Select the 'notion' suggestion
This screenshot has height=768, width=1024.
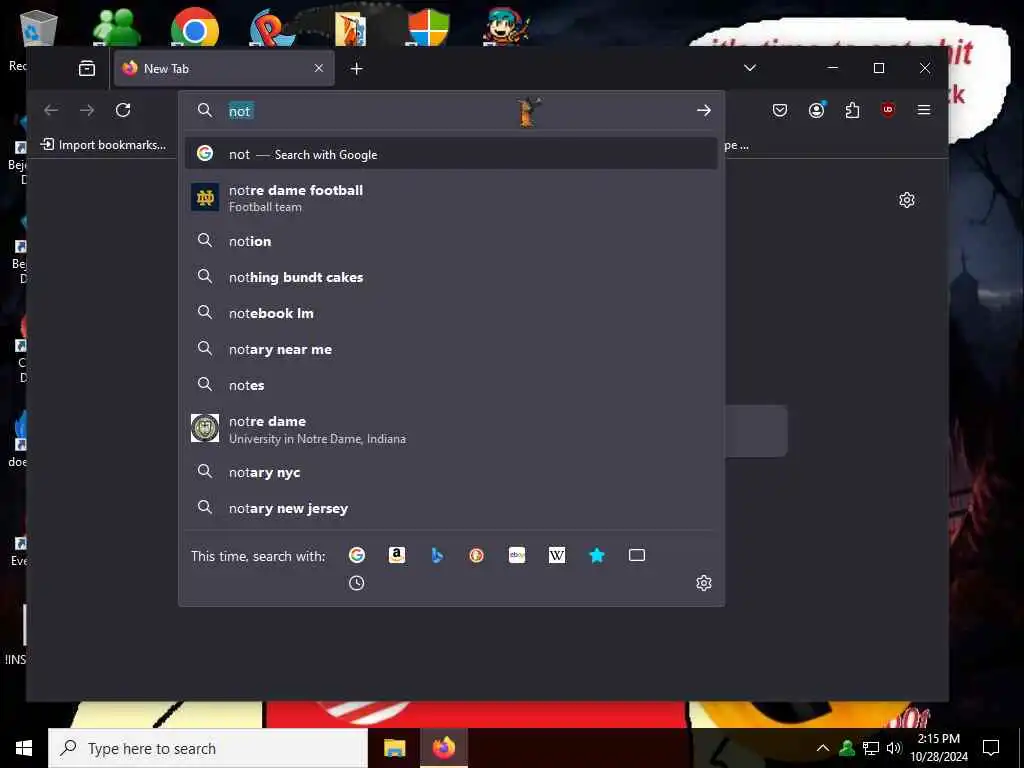pyautogui.click(x=451, y=241)
